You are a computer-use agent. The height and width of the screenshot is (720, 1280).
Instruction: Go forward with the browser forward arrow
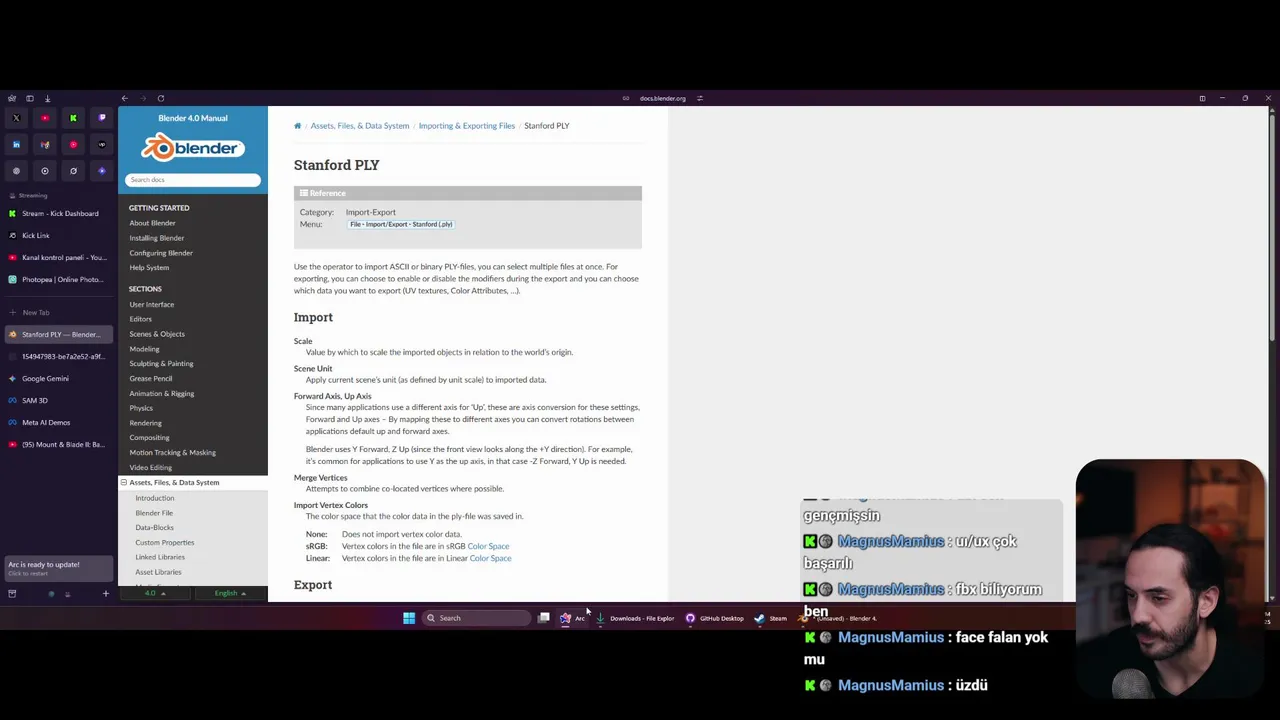point(143,98)
